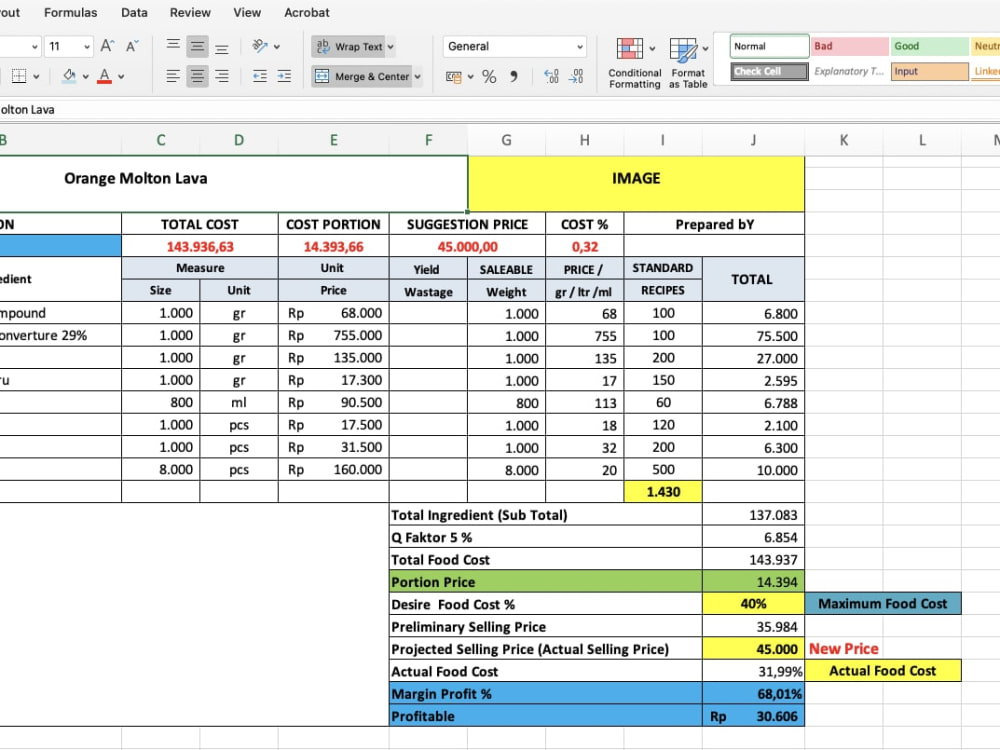Toggle middle vertical alignment
Image resolution: width=1000 pixels, height=750 pixels.
197,46
